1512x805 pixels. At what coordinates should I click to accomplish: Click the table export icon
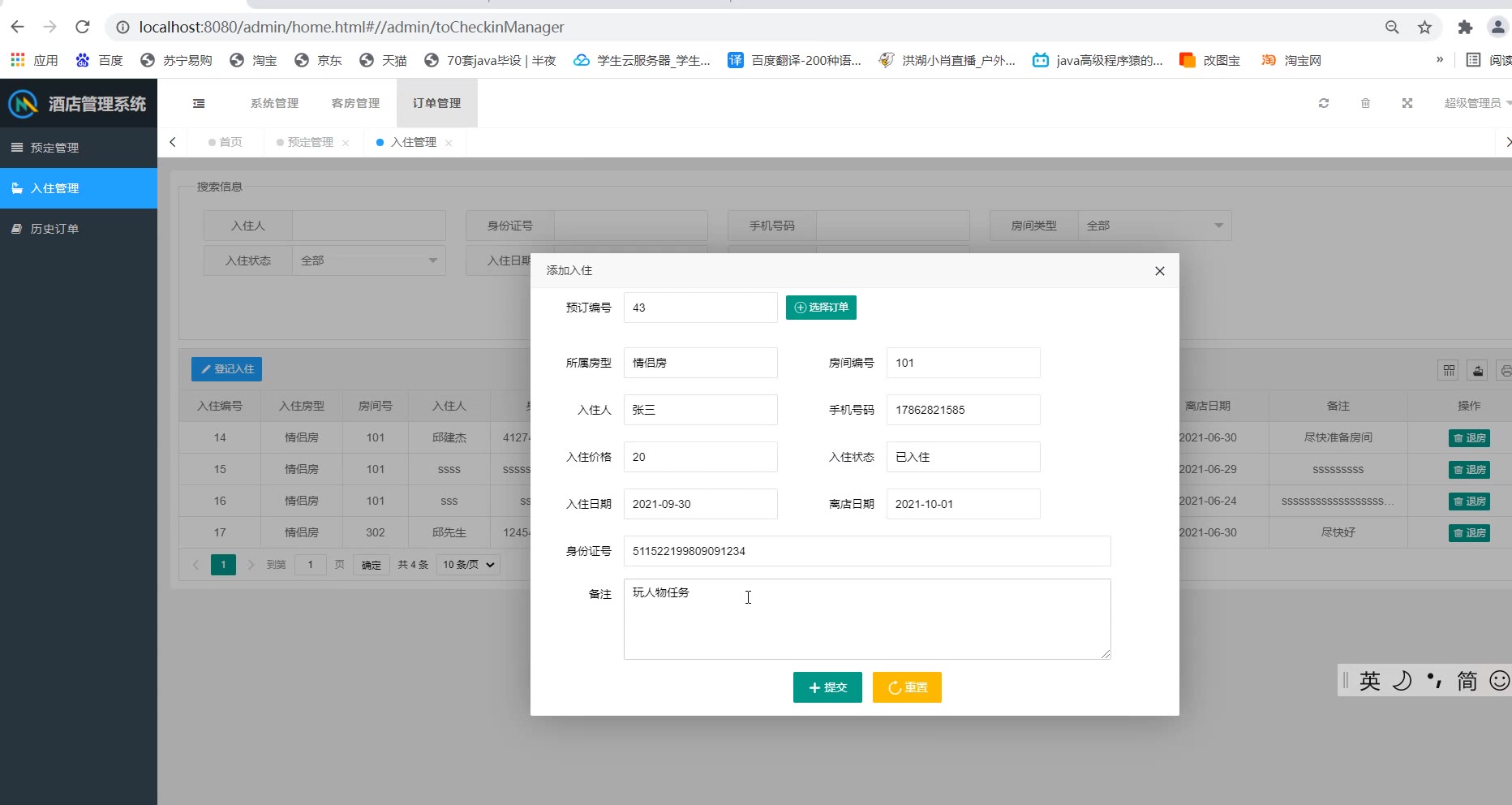point(1478,371)
